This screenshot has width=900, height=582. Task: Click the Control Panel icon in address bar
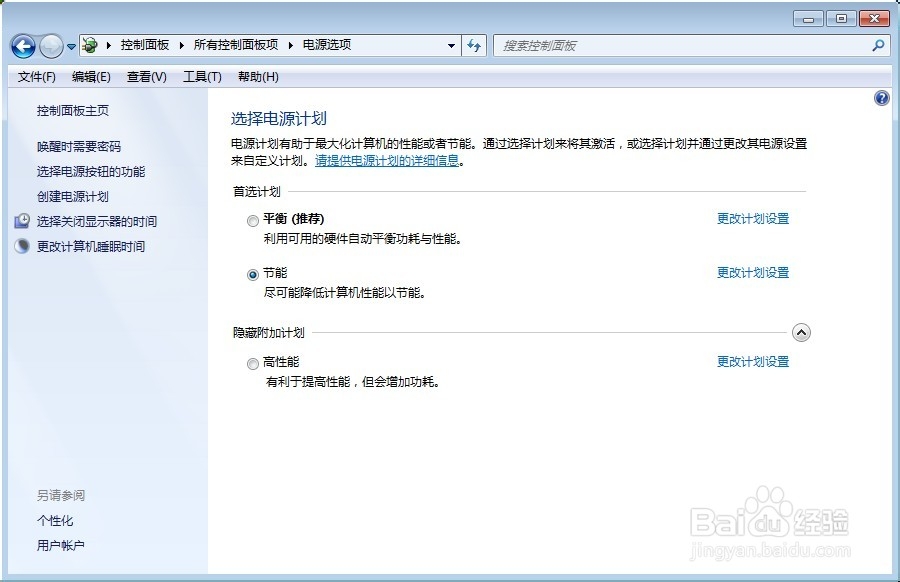89,45
